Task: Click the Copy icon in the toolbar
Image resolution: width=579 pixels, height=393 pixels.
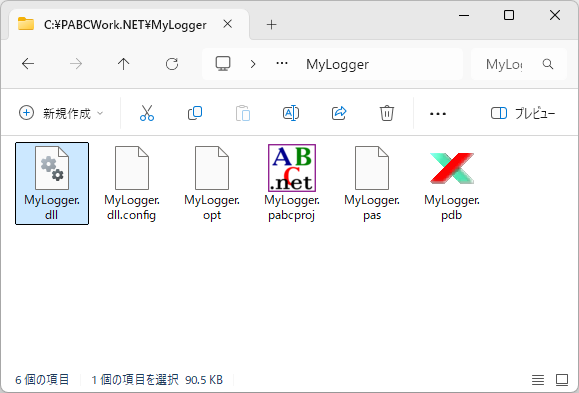Action: pyautogui.click(x=195, y=113)
